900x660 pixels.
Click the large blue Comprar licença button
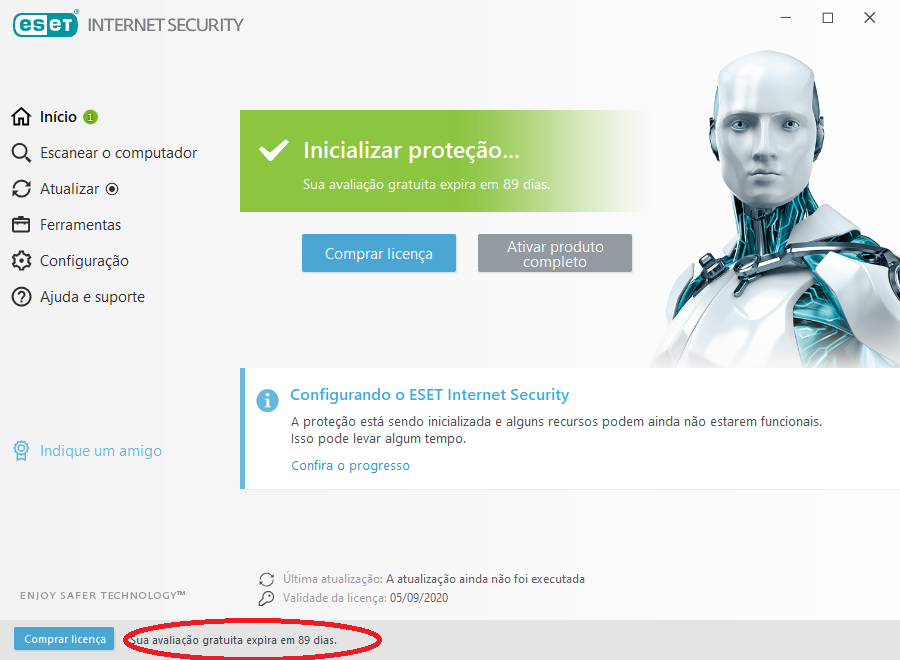click(x=379, y=253)
